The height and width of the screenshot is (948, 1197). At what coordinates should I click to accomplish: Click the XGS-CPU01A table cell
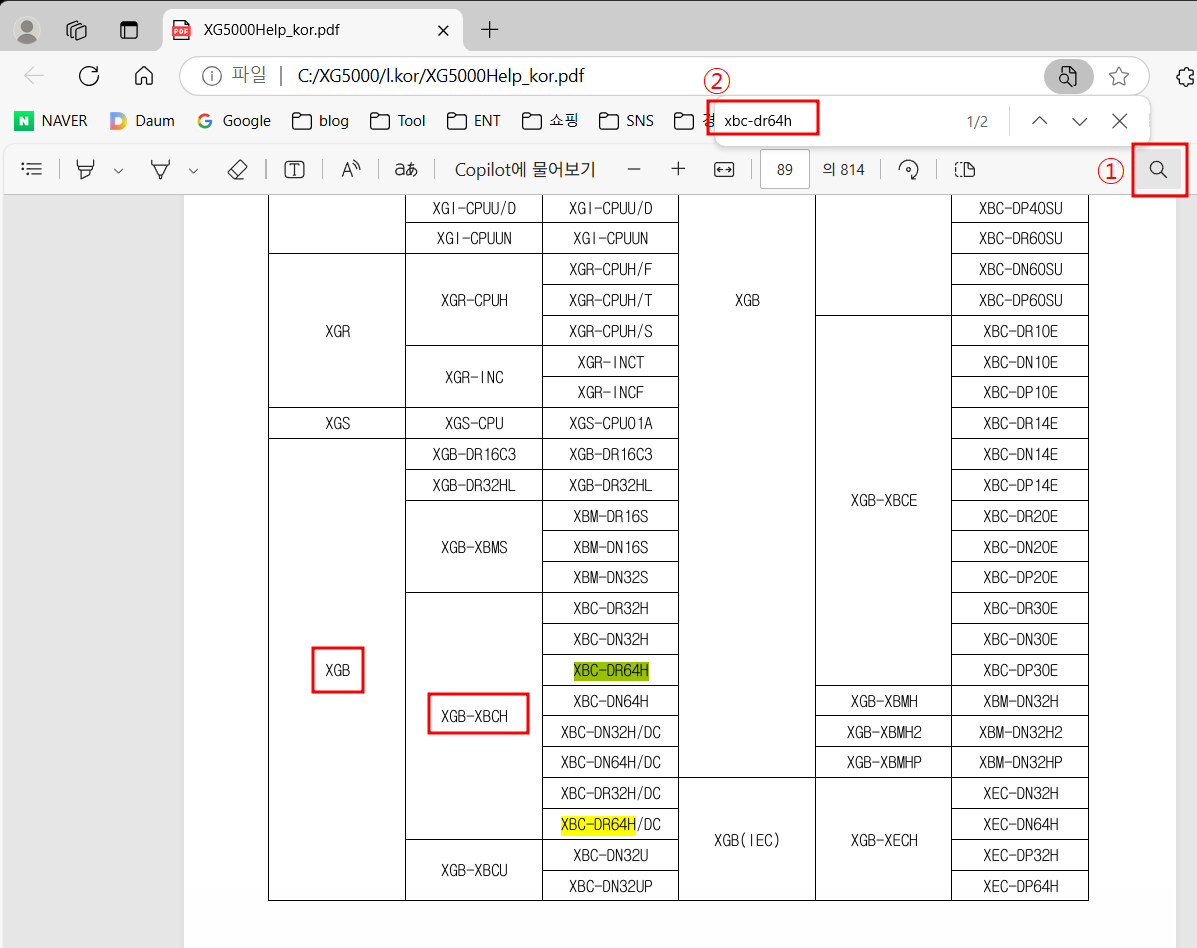pos(611,423)
